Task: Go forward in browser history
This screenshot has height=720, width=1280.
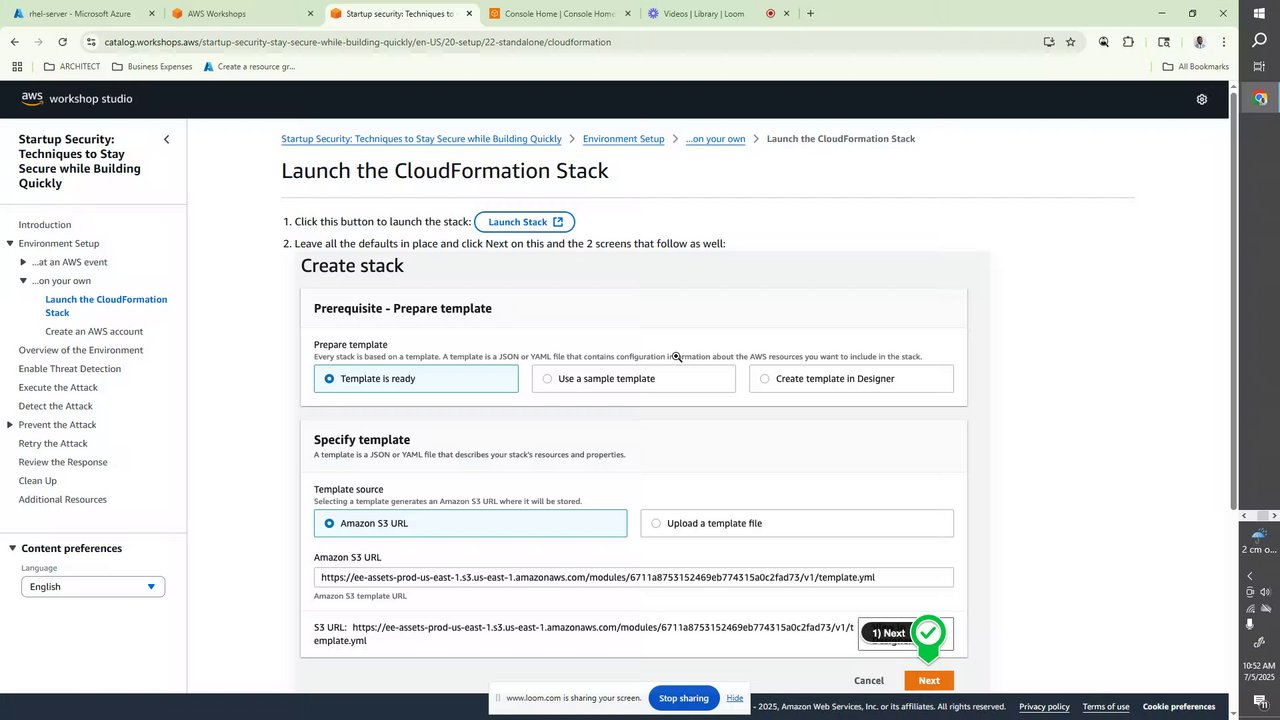Action: pyautogui.click(x=38, y=42)
